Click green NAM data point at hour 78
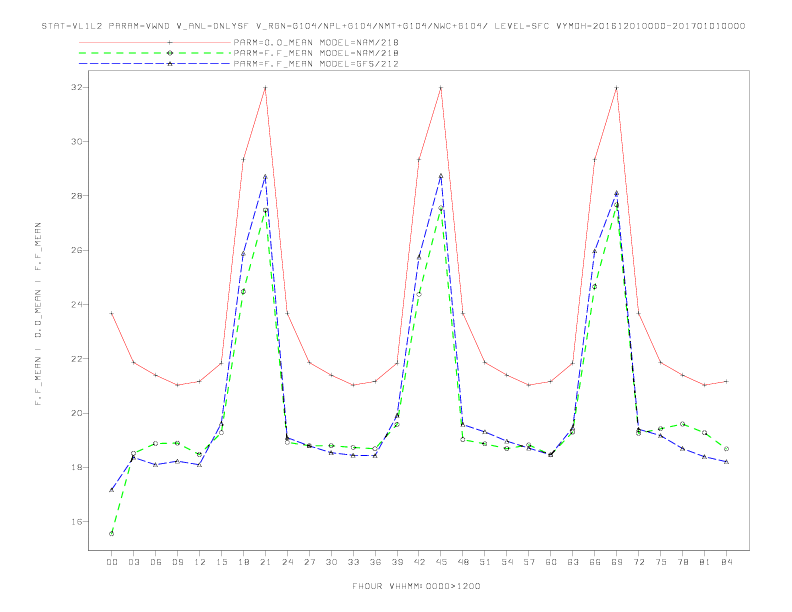Screen dimensions: 792x612 (683, 424)
